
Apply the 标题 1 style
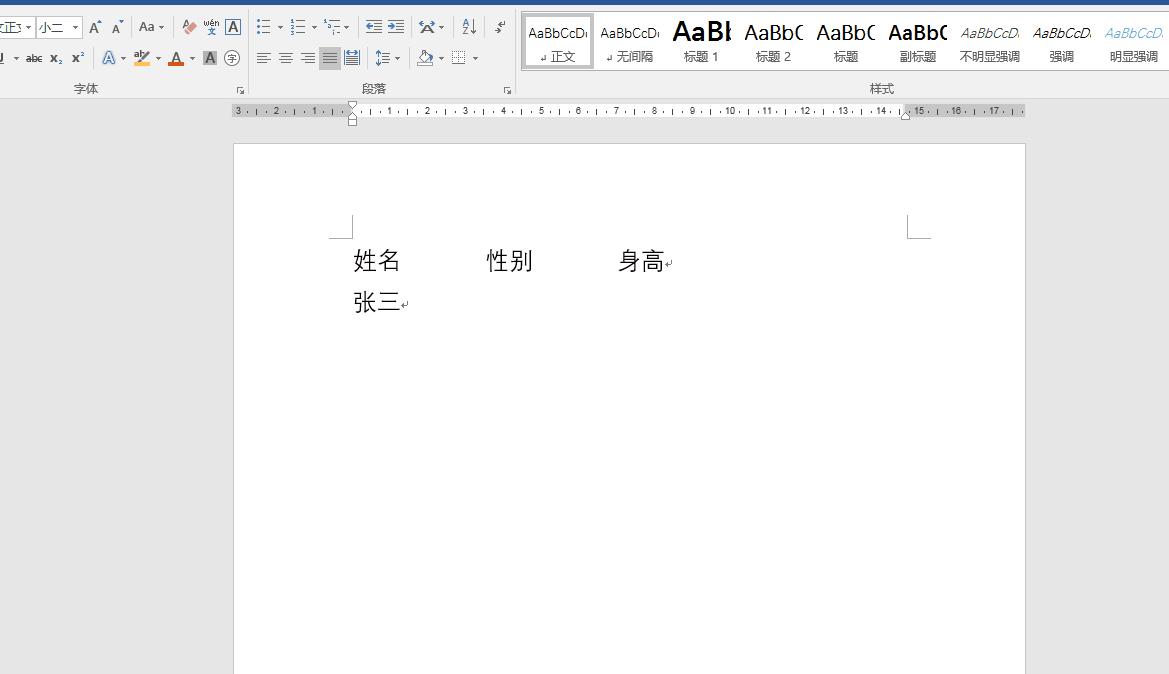pyautogui.click(x=701, y=40)
